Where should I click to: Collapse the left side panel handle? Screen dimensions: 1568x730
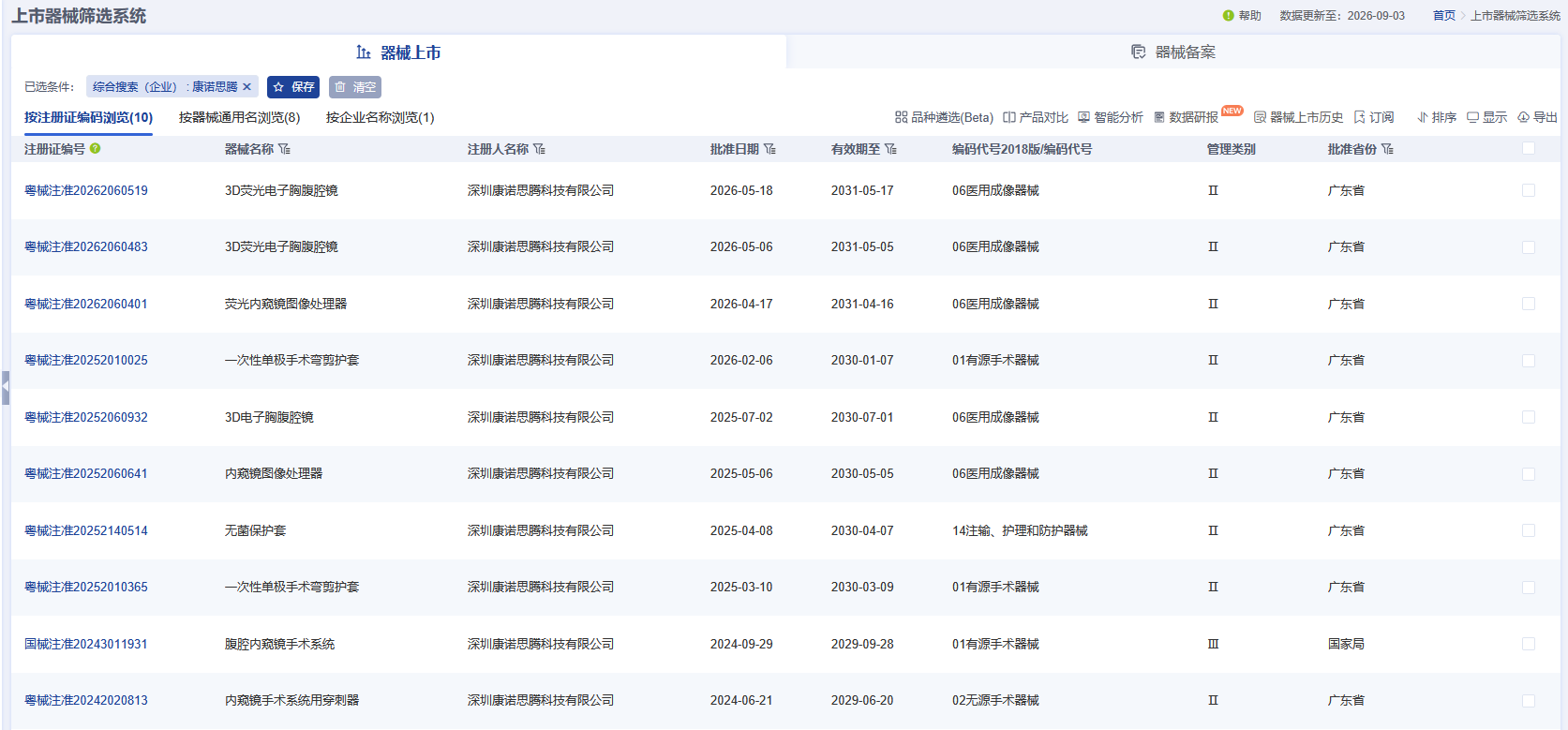click(6, 387)
